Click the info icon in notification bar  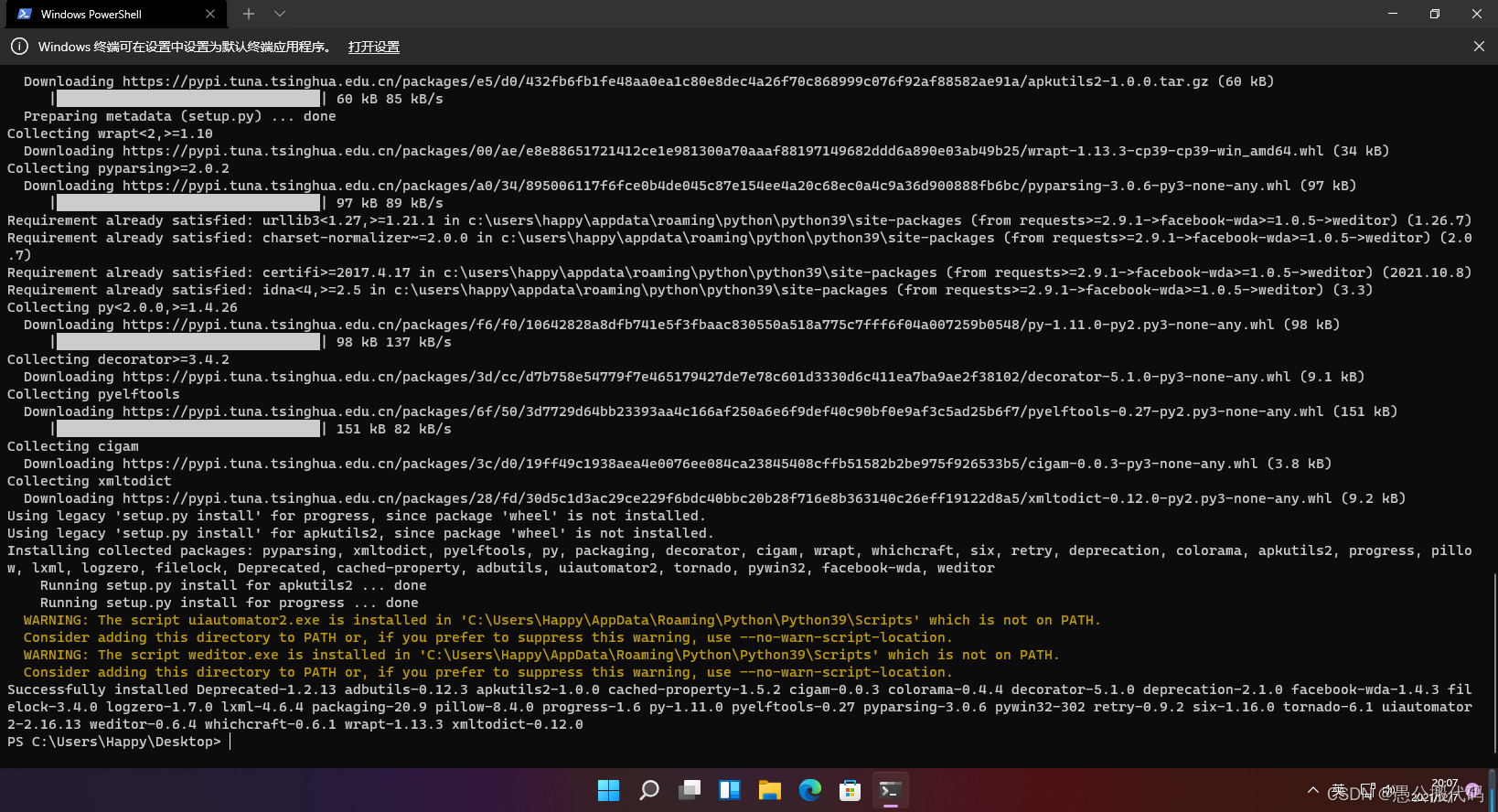click(x=19, y=47)
